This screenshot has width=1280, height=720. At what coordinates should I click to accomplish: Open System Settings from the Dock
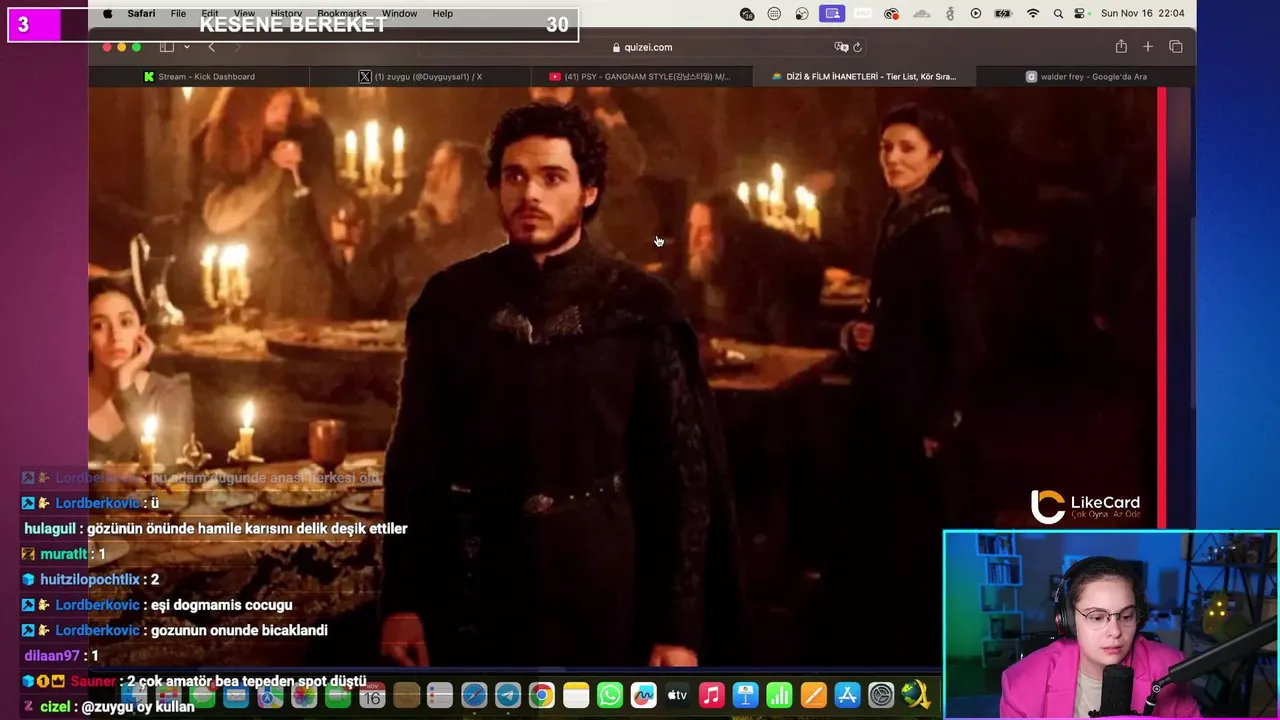(x=881, y=695)
